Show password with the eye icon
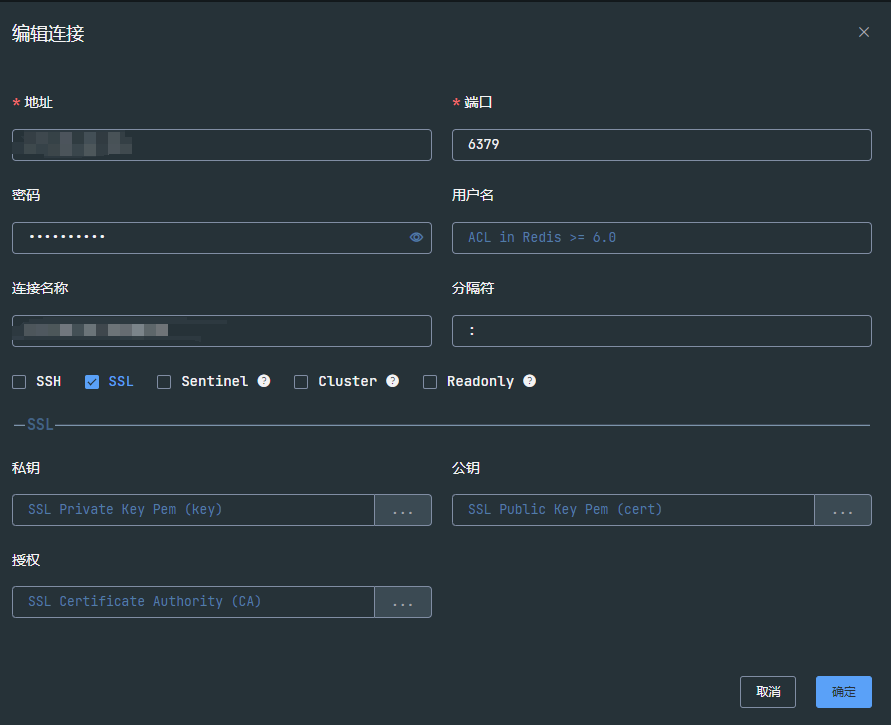The height and width of the screenshot is (725, 891). pos(416,238)
